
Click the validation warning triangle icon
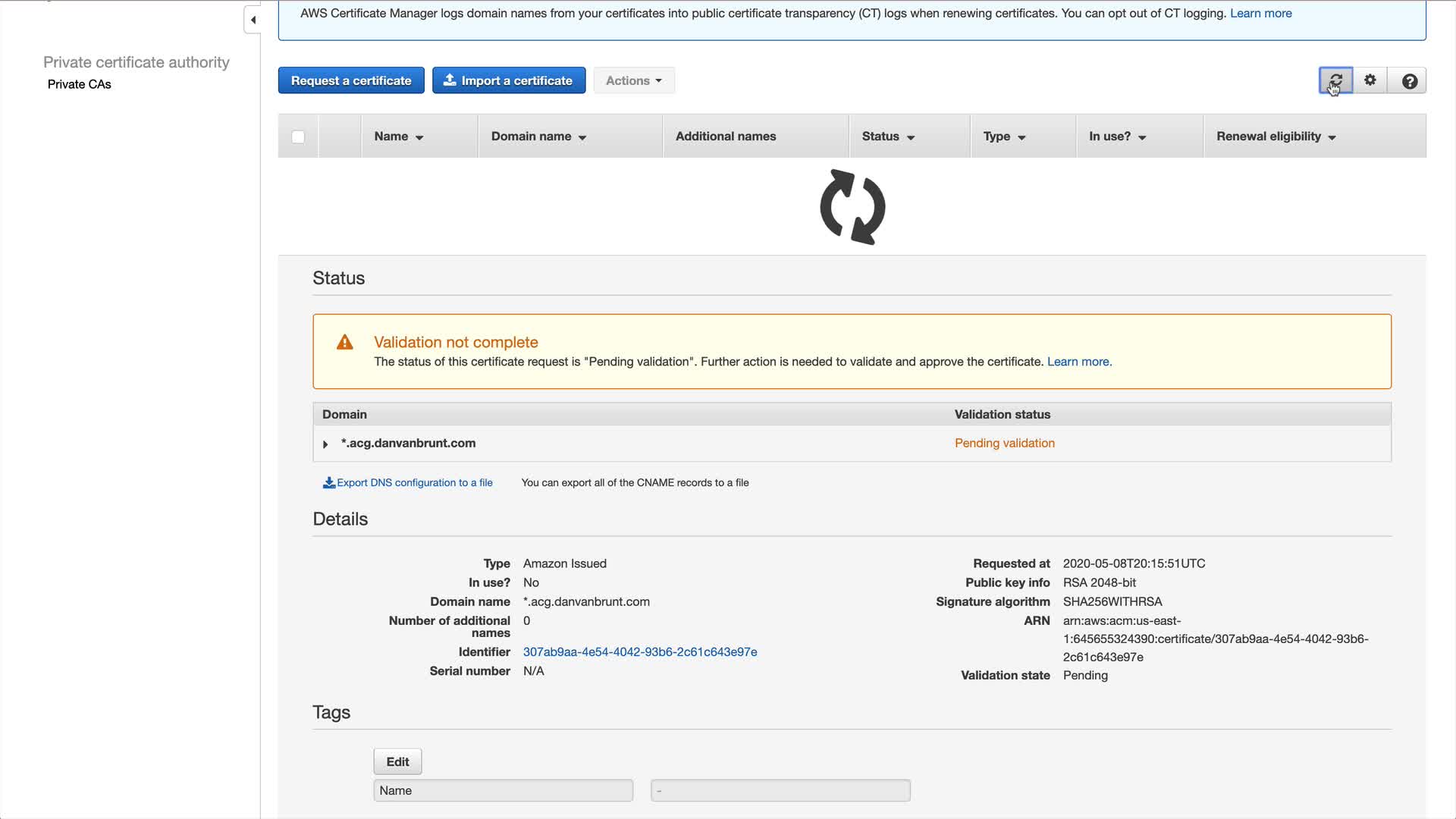pos(345,343)
